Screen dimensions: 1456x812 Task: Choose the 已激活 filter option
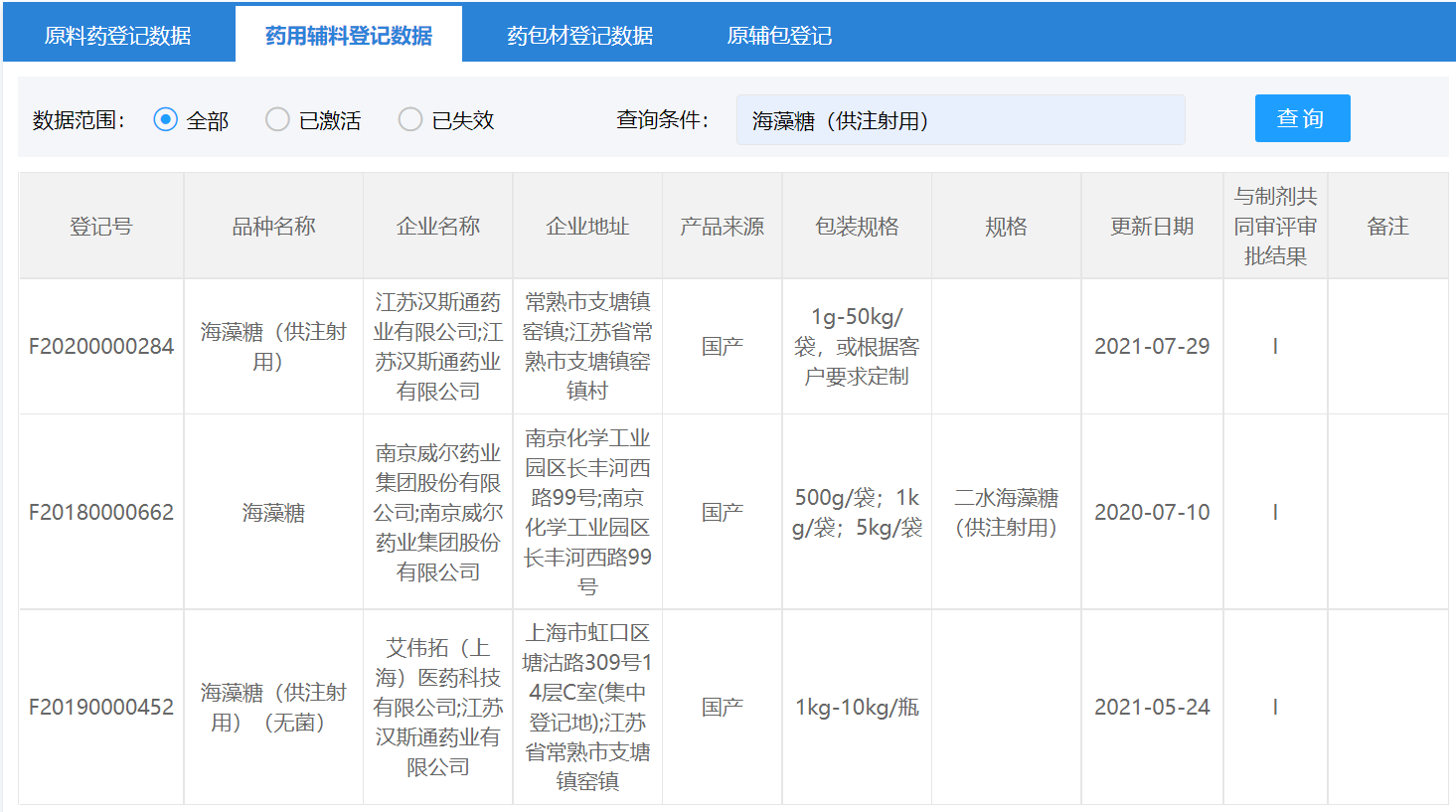[x=277, y=118]
